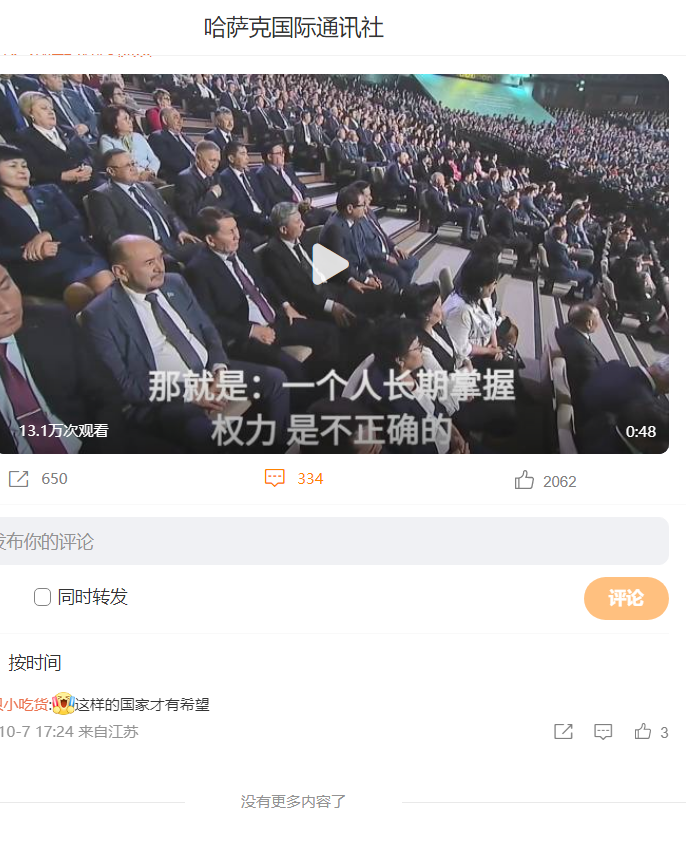Click the laughing-crying emoji in the comment

(x=64, y=704)
